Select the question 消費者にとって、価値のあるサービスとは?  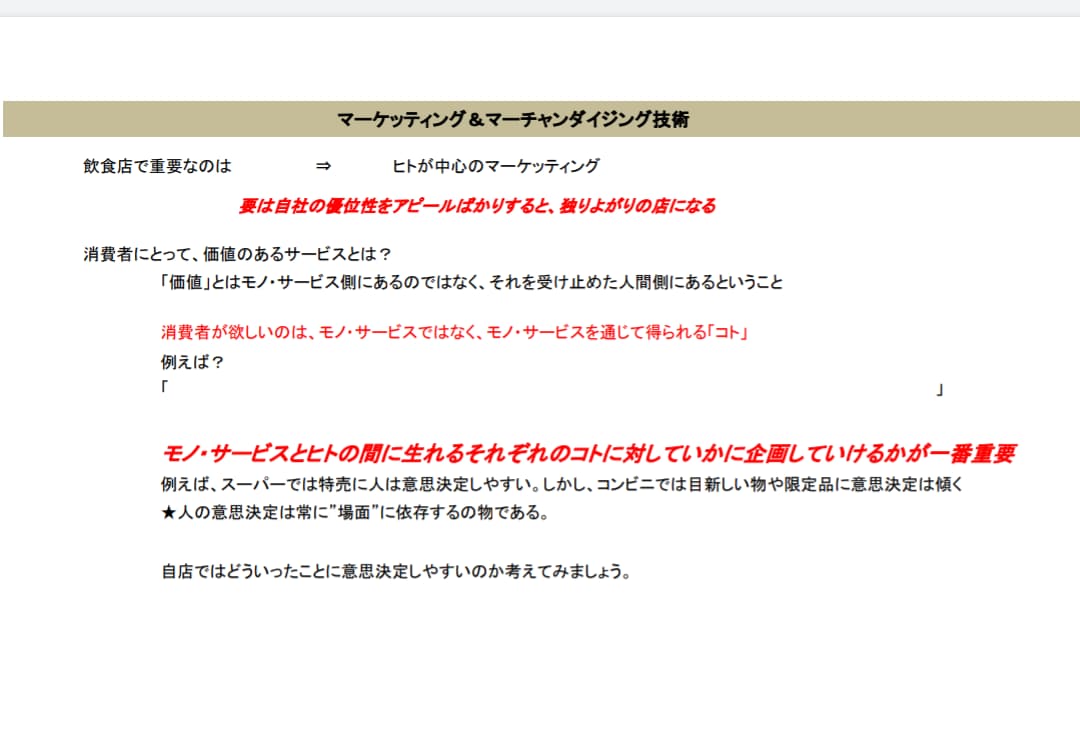tap(238, 254)
